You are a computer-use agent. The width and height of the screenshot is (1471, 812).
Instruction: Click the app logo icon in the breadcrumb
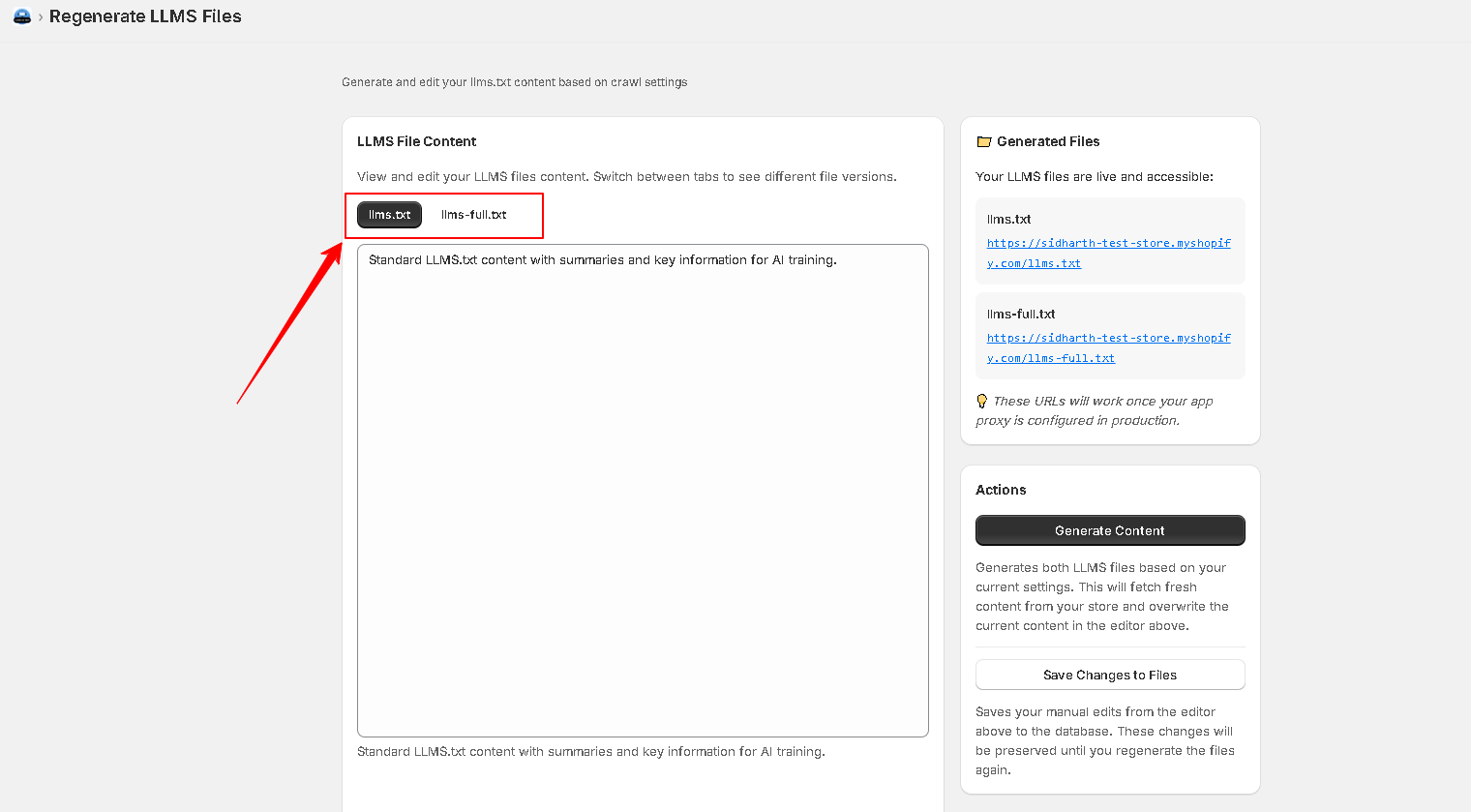click(22, 16)
